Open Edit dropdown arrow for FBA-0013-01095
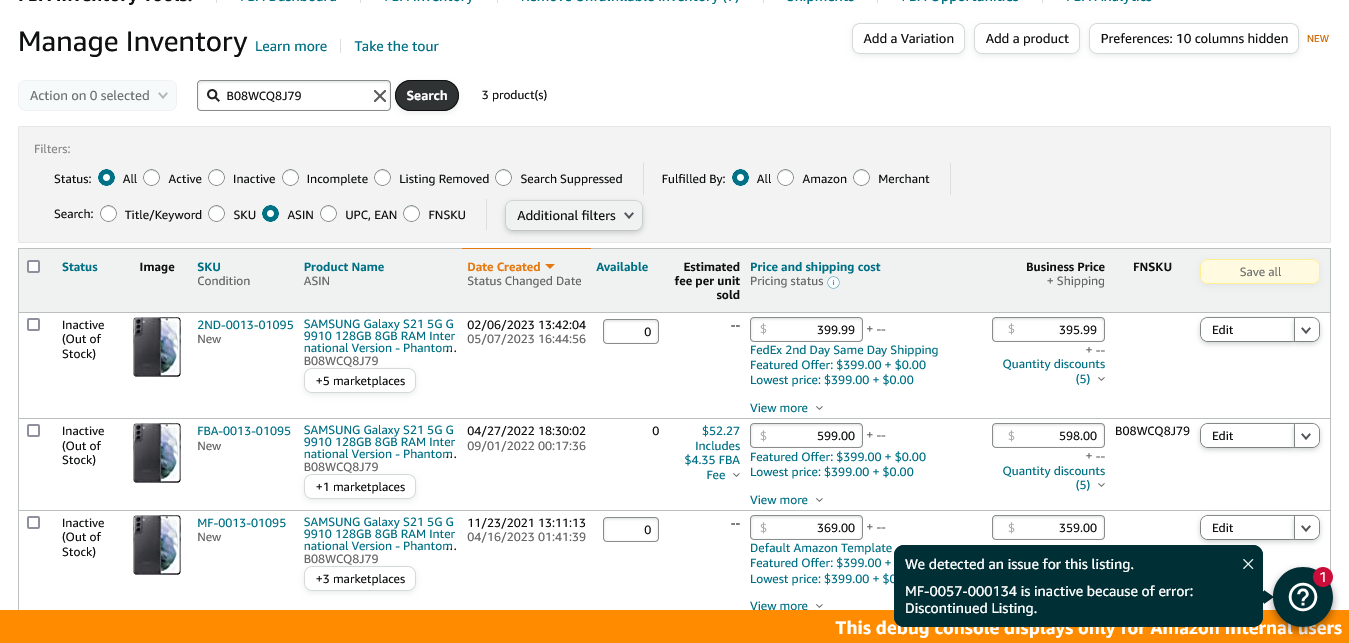Image resolution: width=1349 pixels, height=643 pixels. point(1307,436)
